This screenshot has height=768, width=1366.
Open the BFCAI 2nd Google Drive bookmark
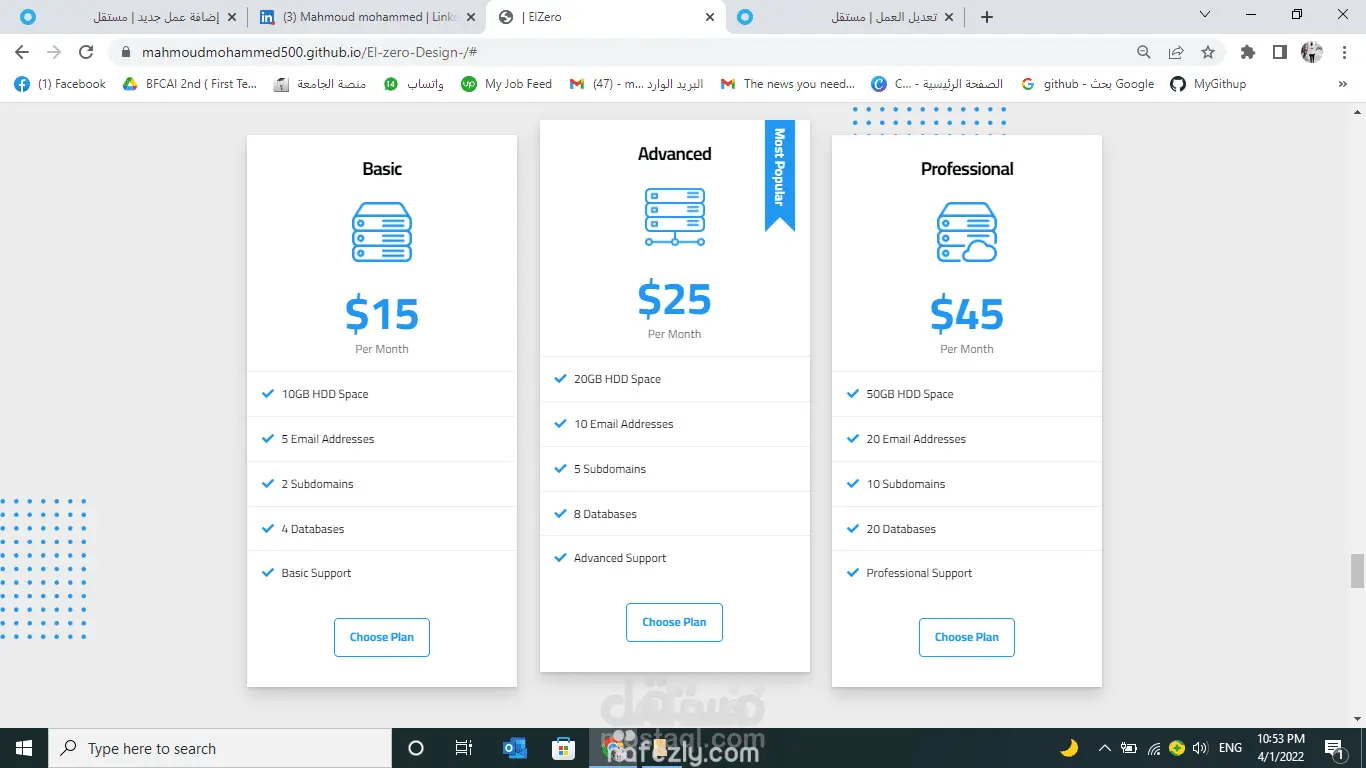click(190, 84)
